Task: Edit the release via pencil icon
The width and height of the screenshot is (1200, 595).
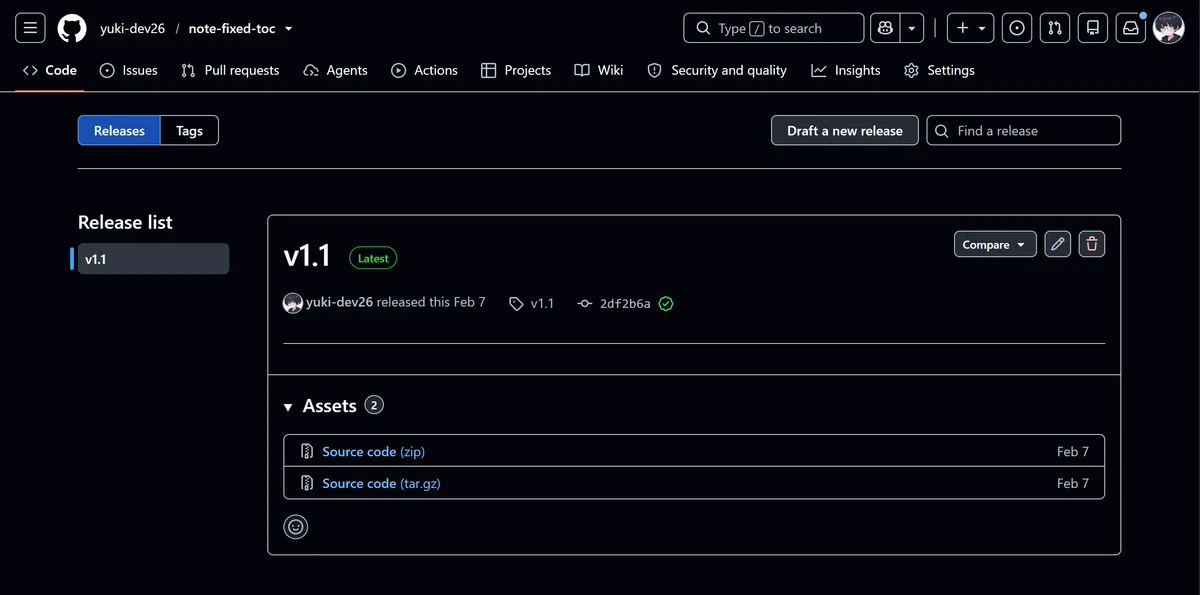Action: 1058,244
